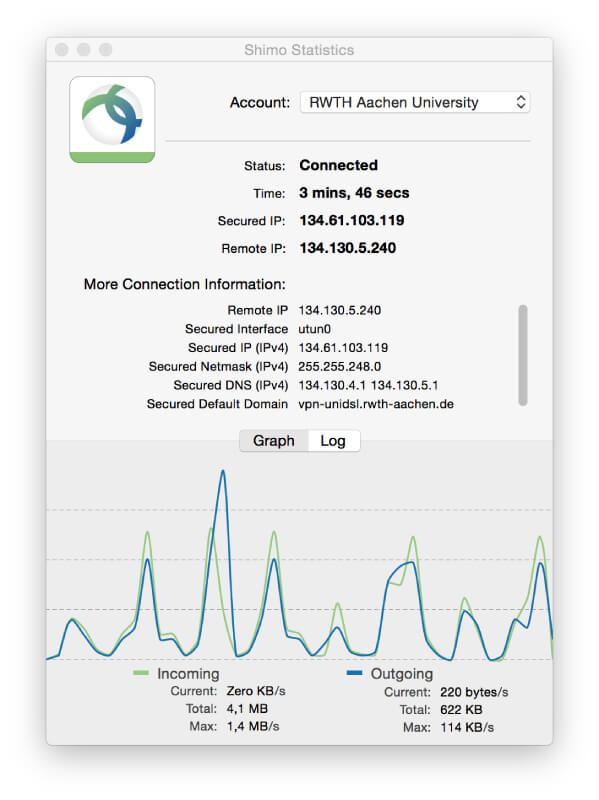Screen dimensions: 599x800
Task: Close the Shimo Statistics window
Action: click(62, 49)
